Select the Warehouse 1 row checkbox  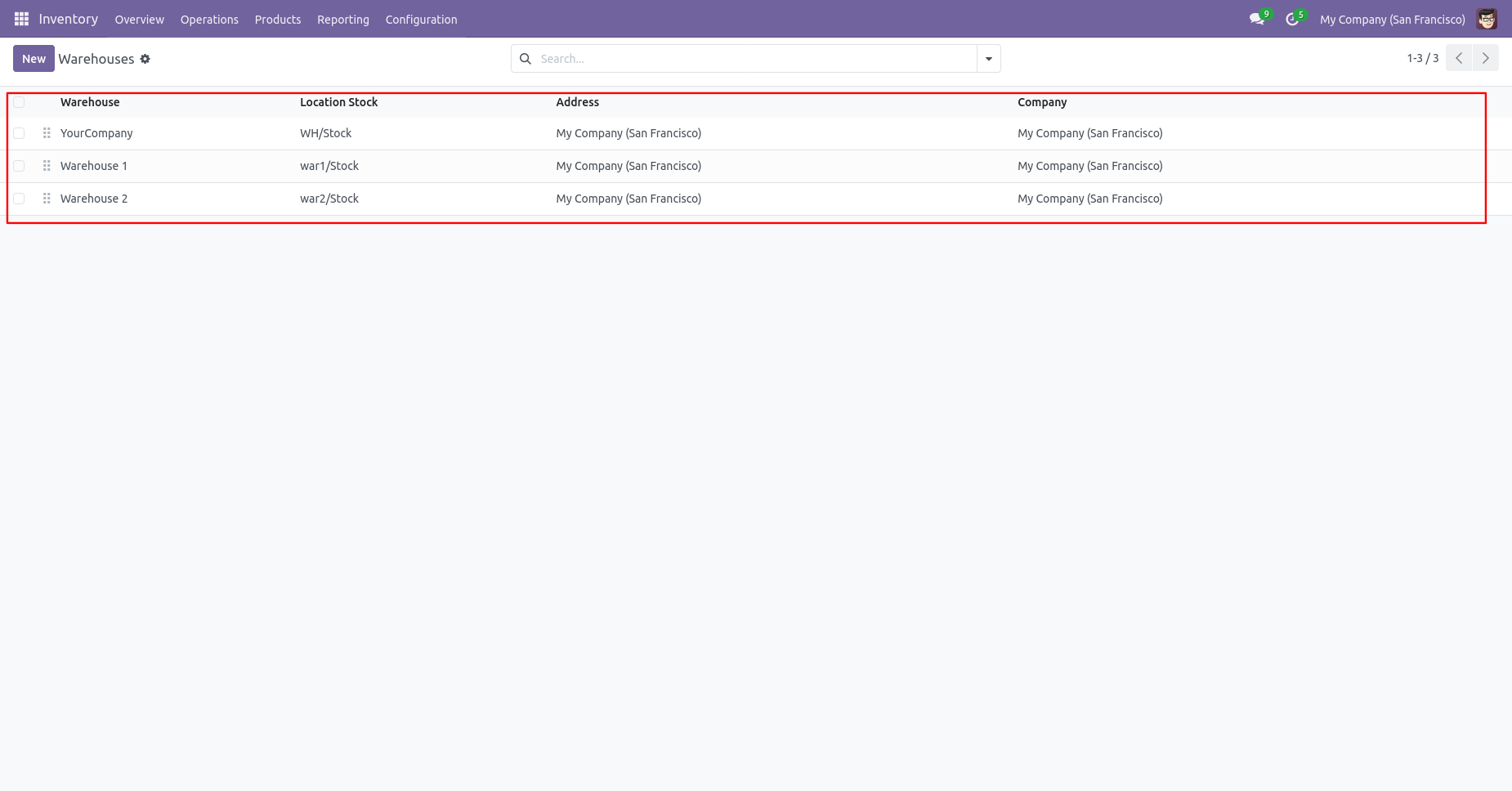pos(19,166)
